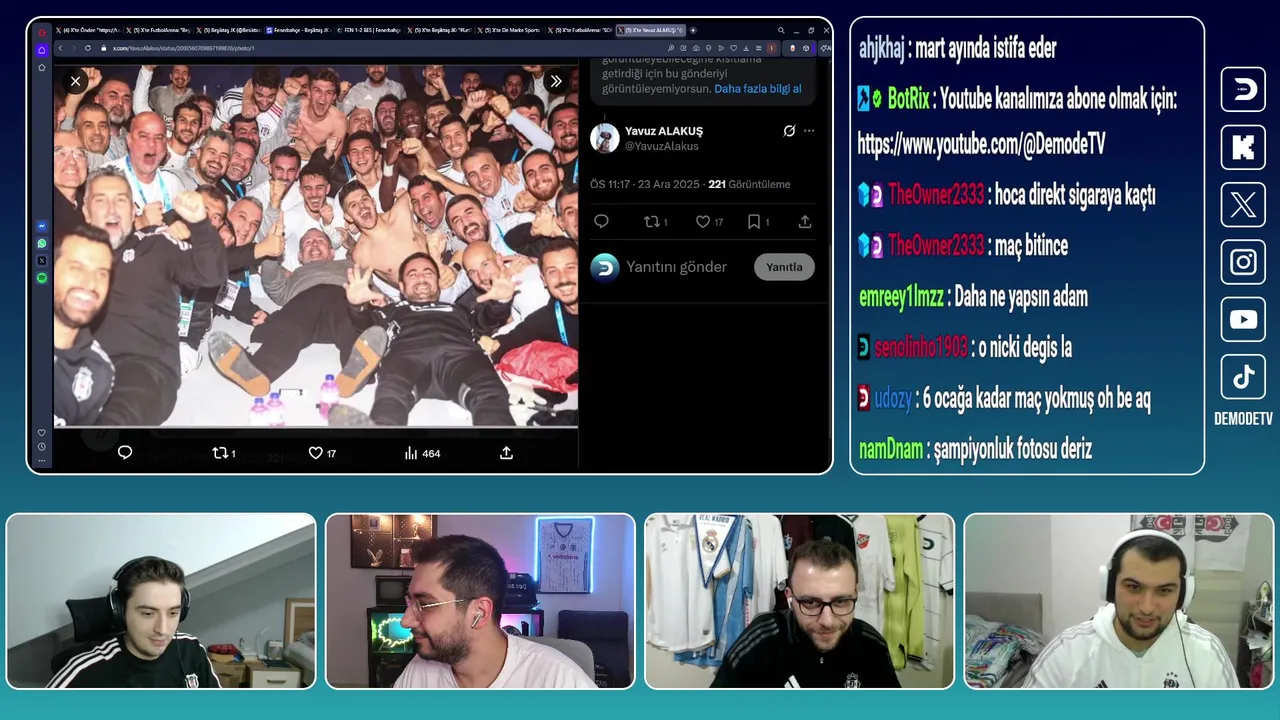Screen dimensions: 1280x720
Task: Open WhatsApp in the browser sidebar
Action: (x=42, y=244)
